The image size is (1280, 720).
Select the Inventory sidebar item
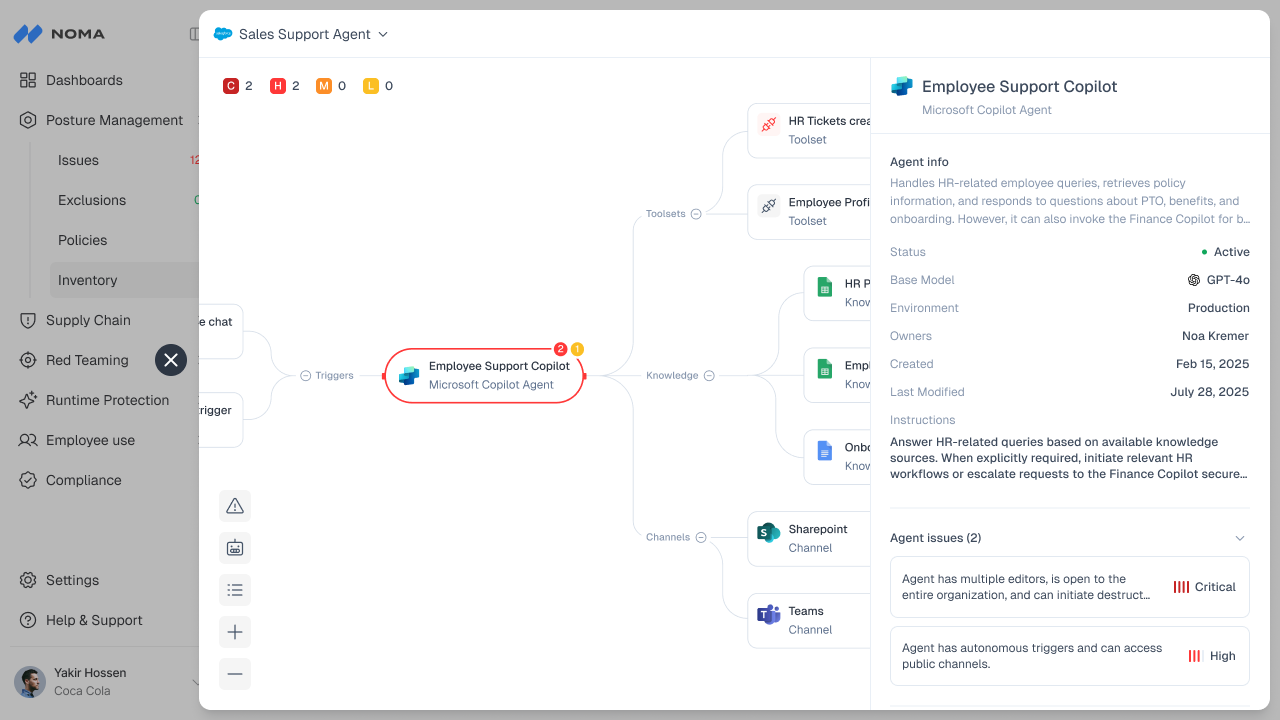coord(124,280)
